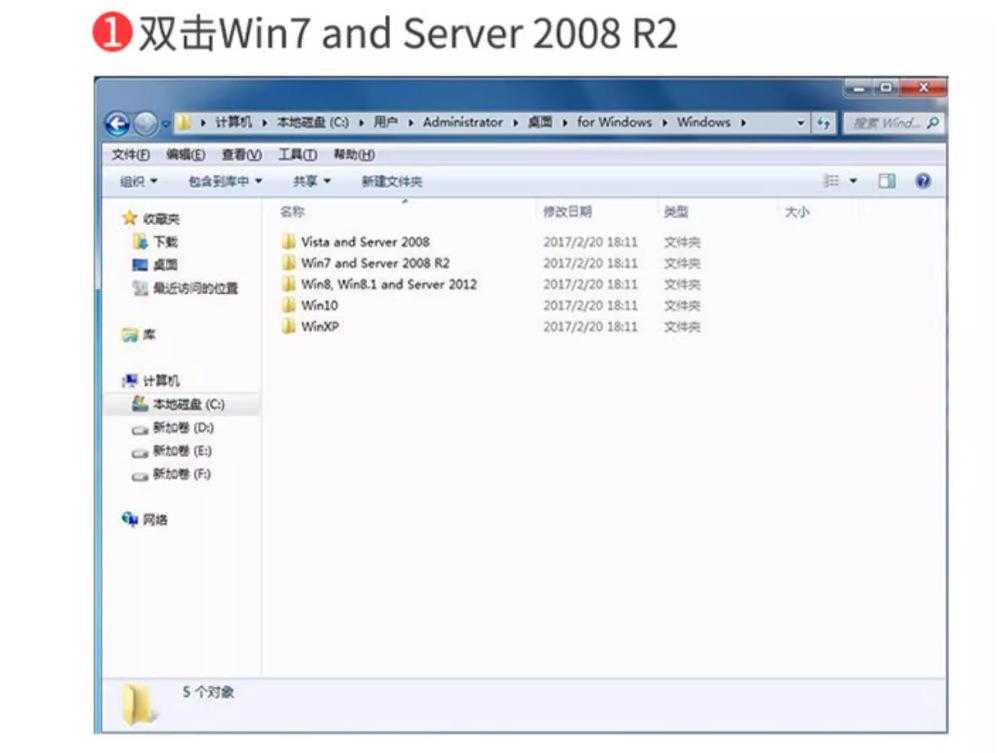The height and width of the screenshot is (753, 999).
Task: Expand the view options dropdown arrow
Action: (x=853, y=181)
